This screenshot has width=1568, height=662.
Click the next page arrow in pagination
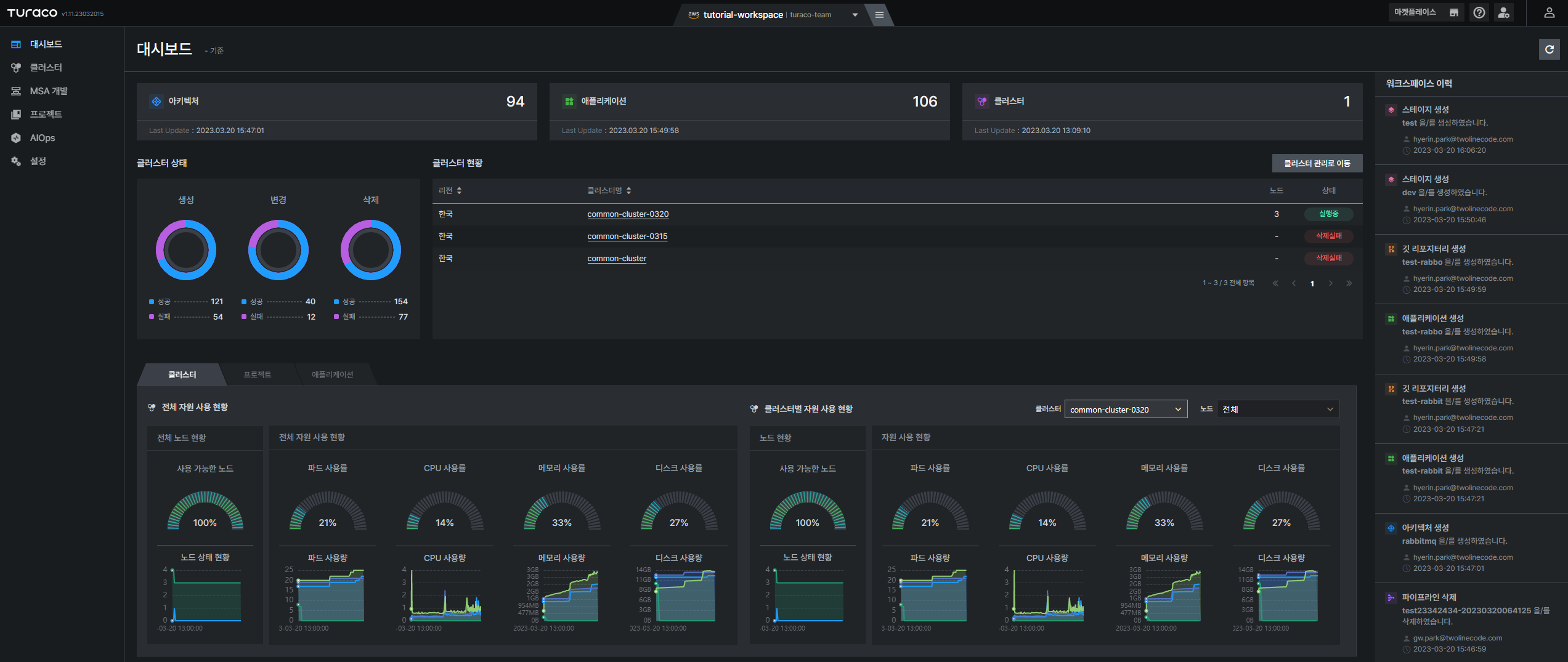click(x=1330, y=283)
